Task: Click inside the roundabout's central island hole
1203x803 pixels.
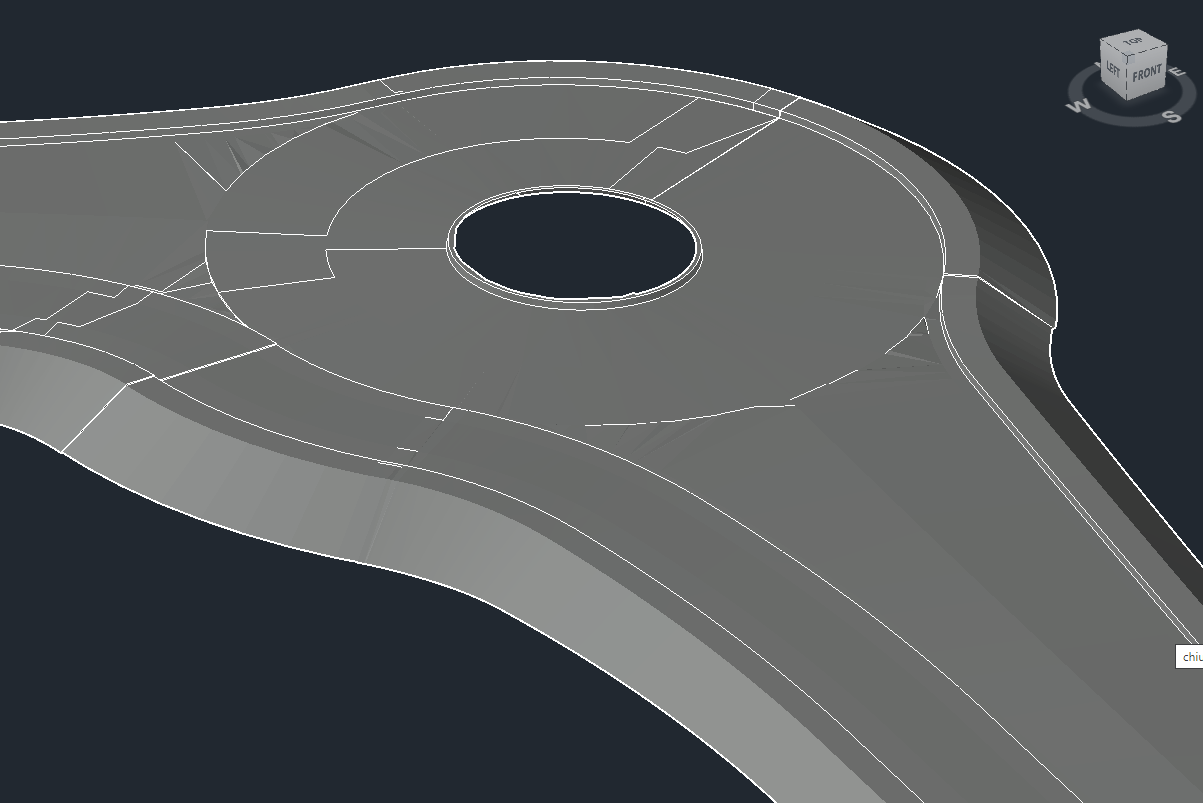Action: click(x=575, y=243)
